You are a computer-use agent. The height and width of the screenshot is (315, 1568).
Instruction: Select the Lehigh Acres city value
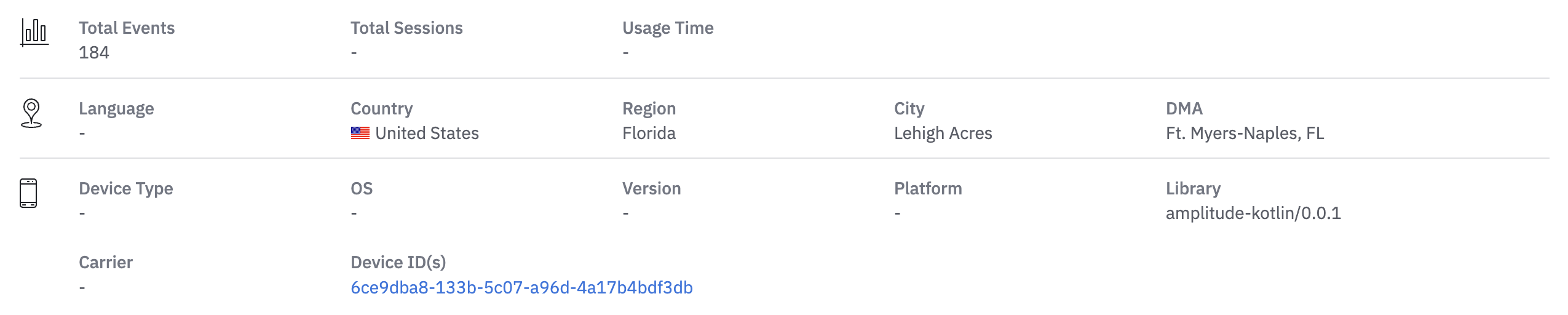point(943,134)
